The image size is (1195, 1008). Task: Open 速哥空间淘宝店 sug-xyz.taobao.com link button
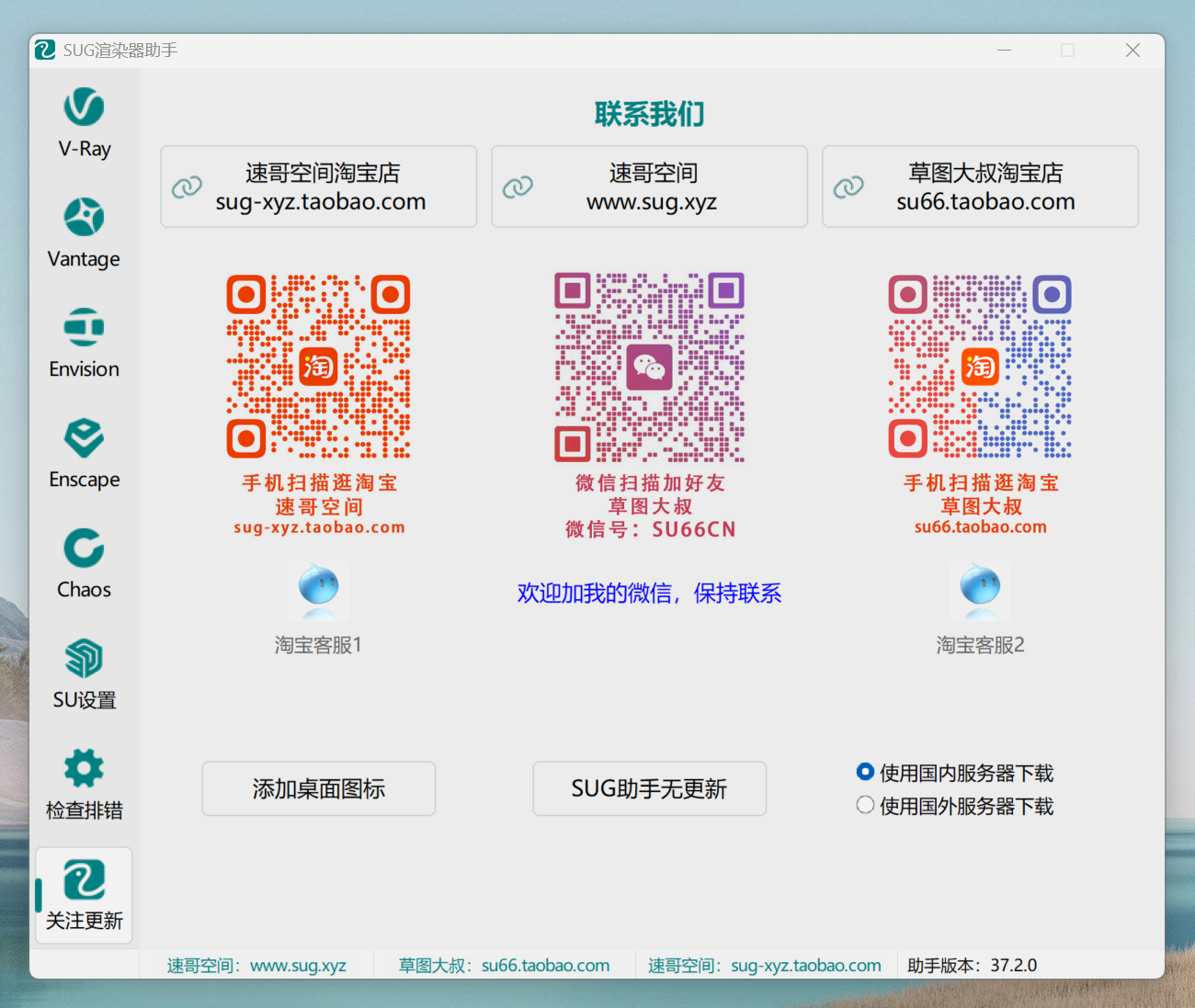319,187
